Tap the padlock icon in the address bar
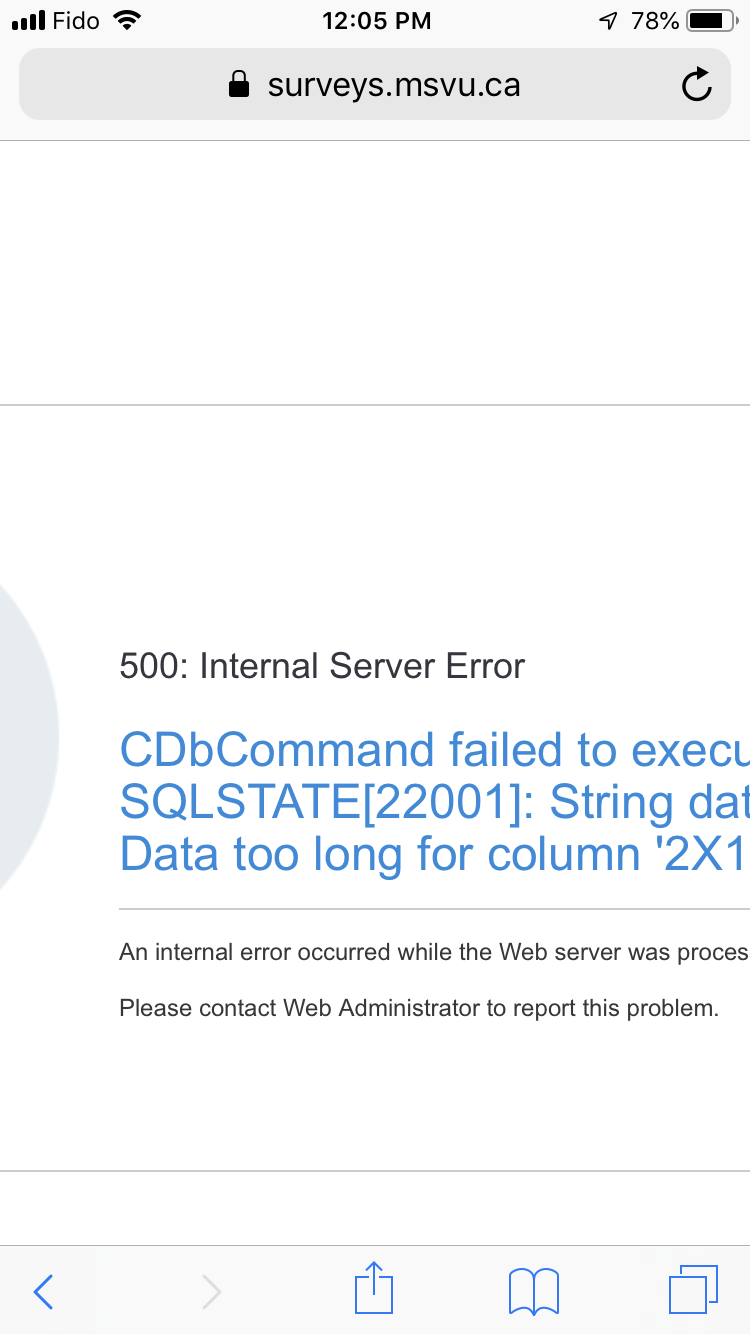750x1334 pixels. [x=239, y=85]
